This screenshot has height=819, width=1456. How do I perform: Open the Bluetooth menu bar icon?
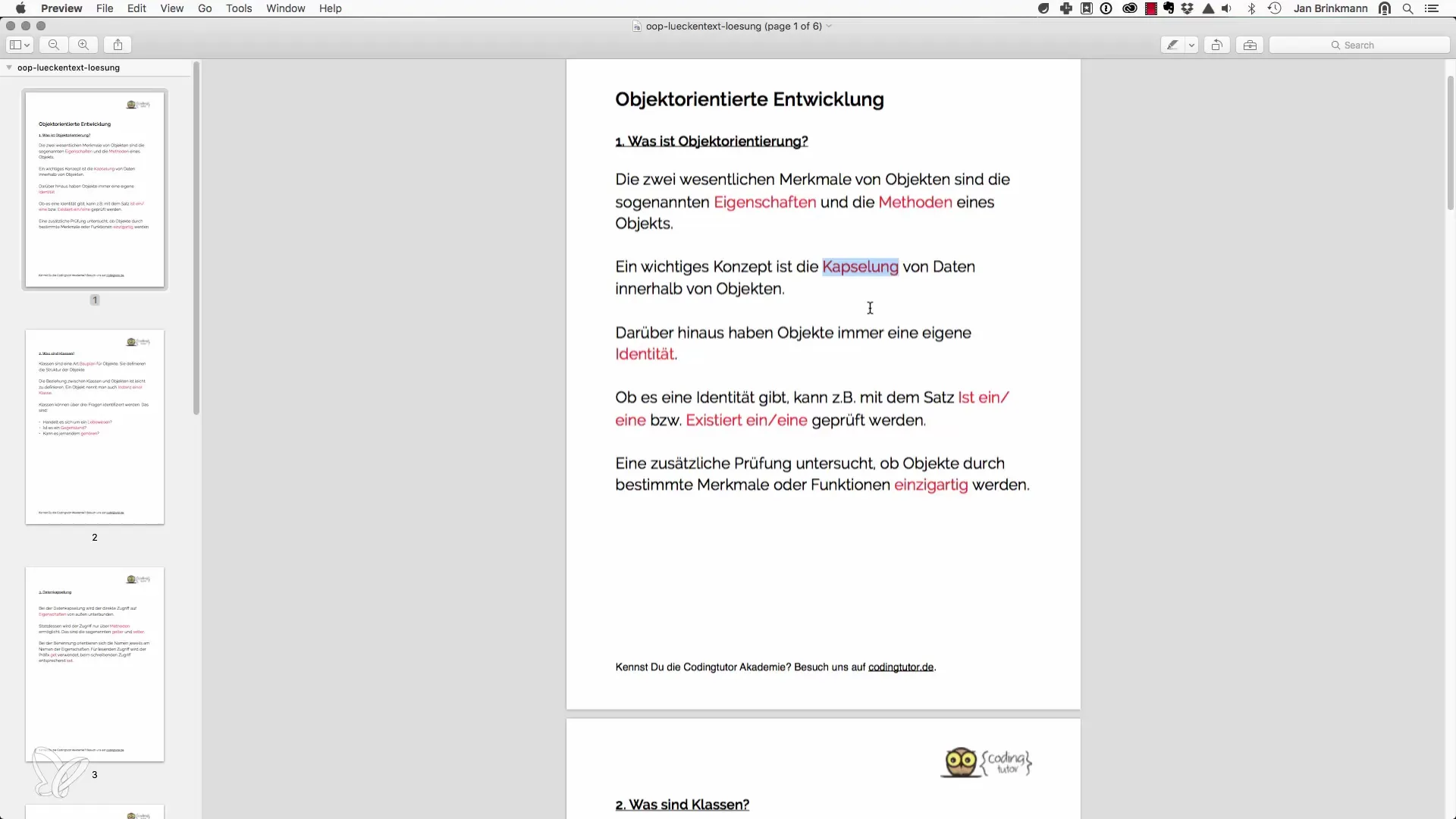tap(1252, 8)
